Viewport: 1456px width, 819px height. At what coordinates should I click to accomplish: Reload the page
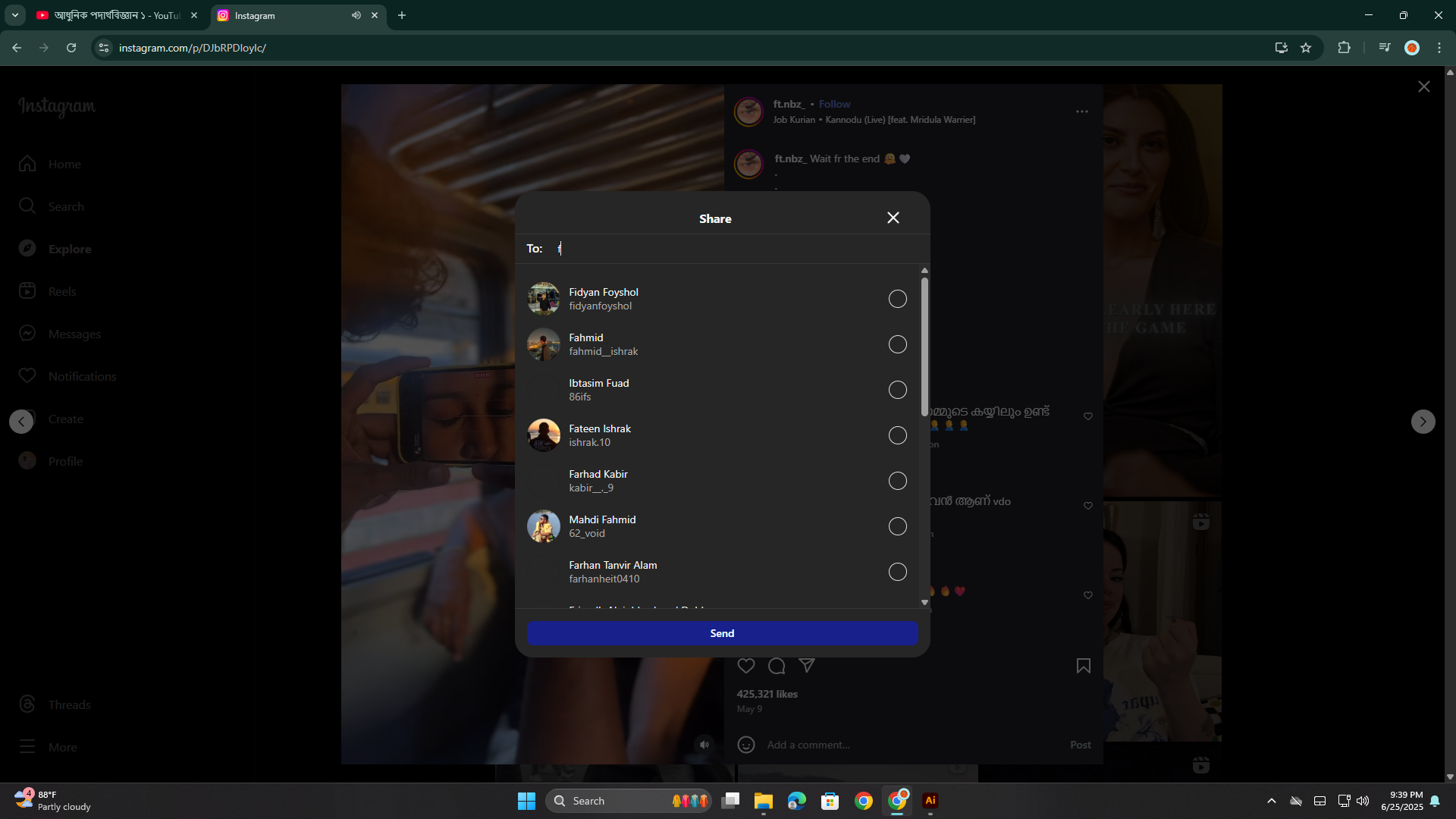tap(71, 48)
